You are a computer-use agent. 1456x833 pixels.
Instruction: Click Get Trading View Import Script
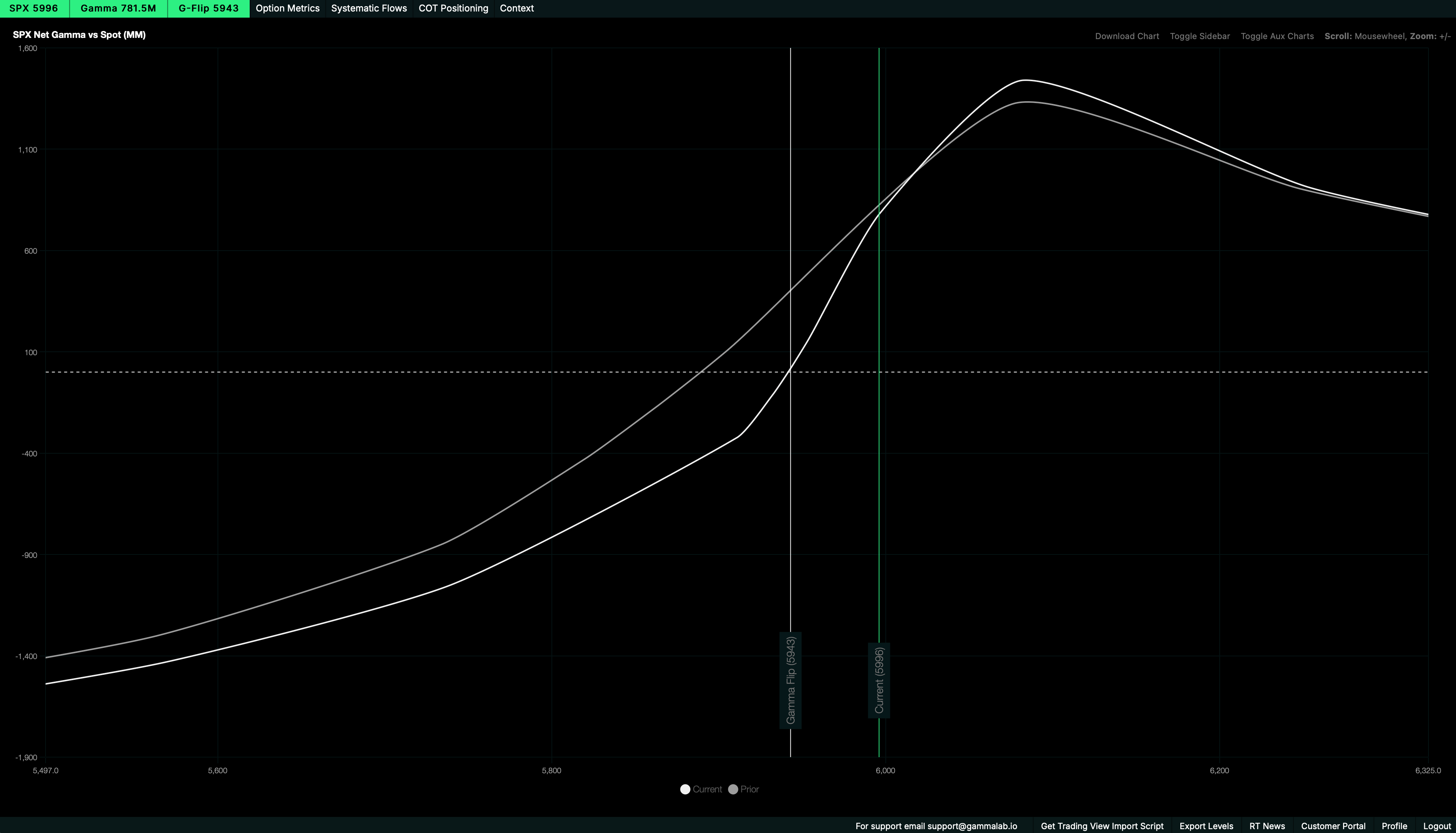[1102, 826]
